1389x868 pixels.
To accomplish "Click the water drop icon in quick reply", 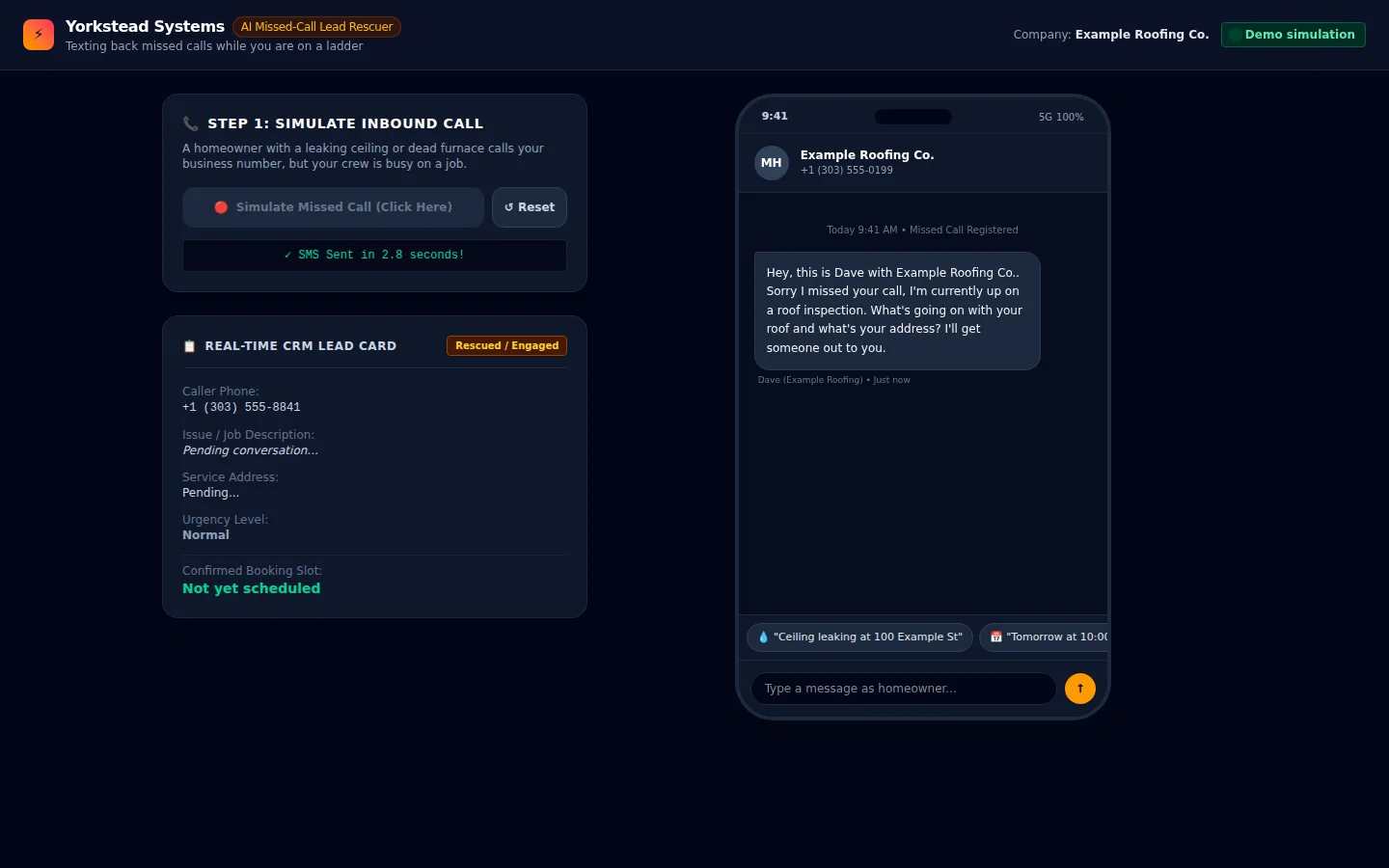I will click(763, 637).
